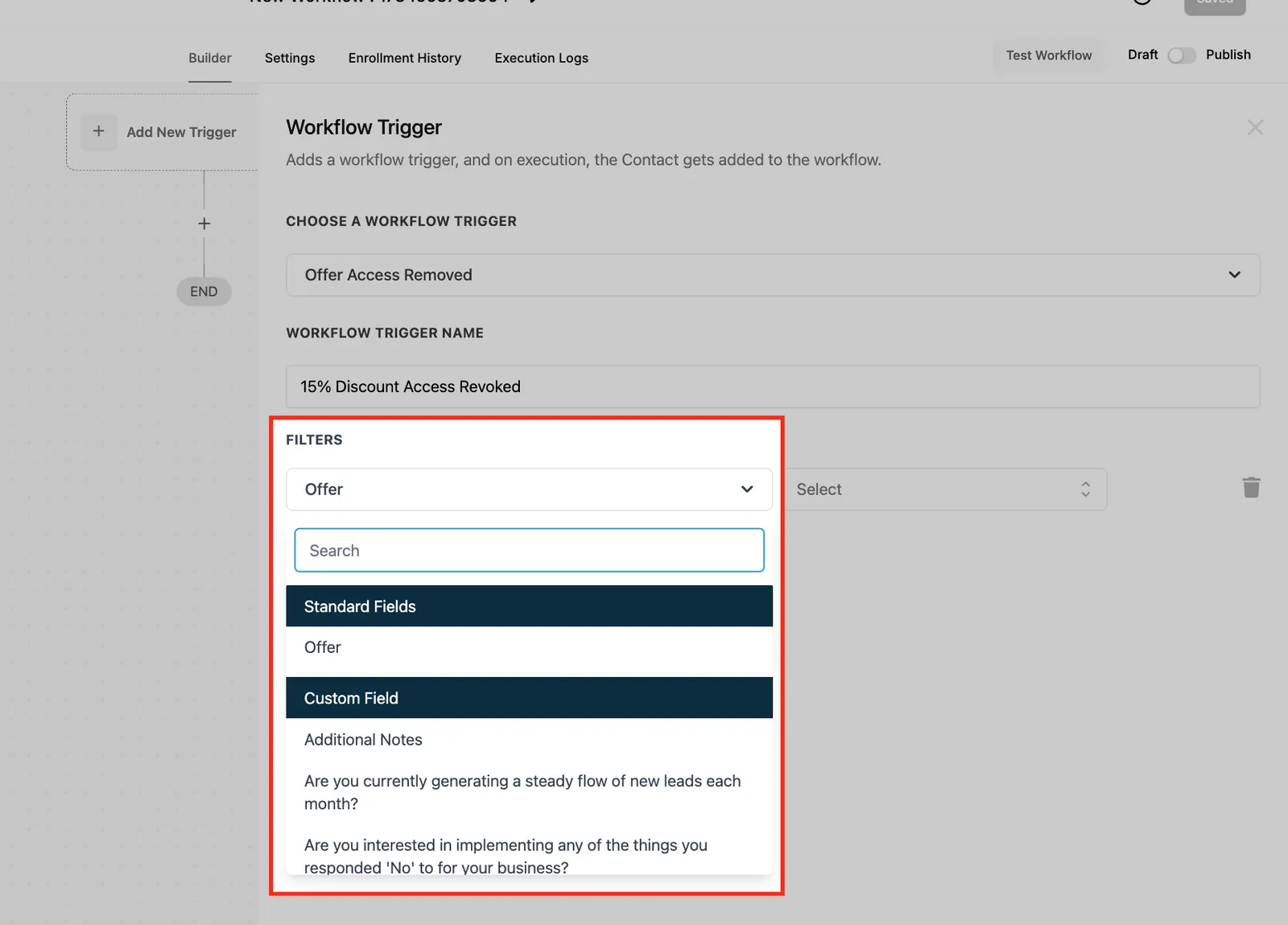Focus the filter Search field
This screenshot has height=925, width=1288.
(x=529, y=551)
